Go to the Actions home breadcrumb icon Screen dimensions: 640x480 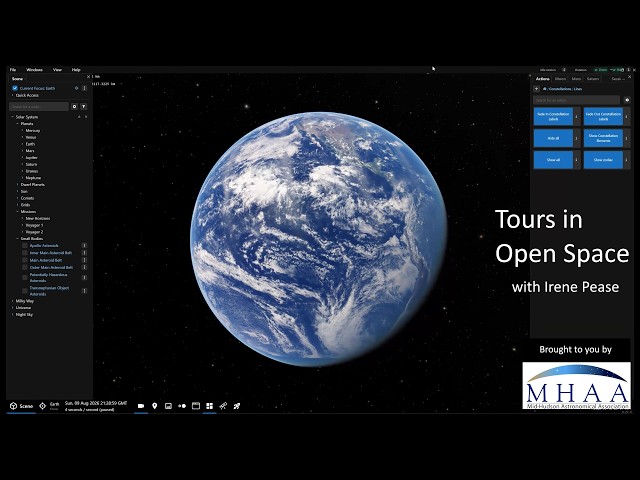coord(544,89)
